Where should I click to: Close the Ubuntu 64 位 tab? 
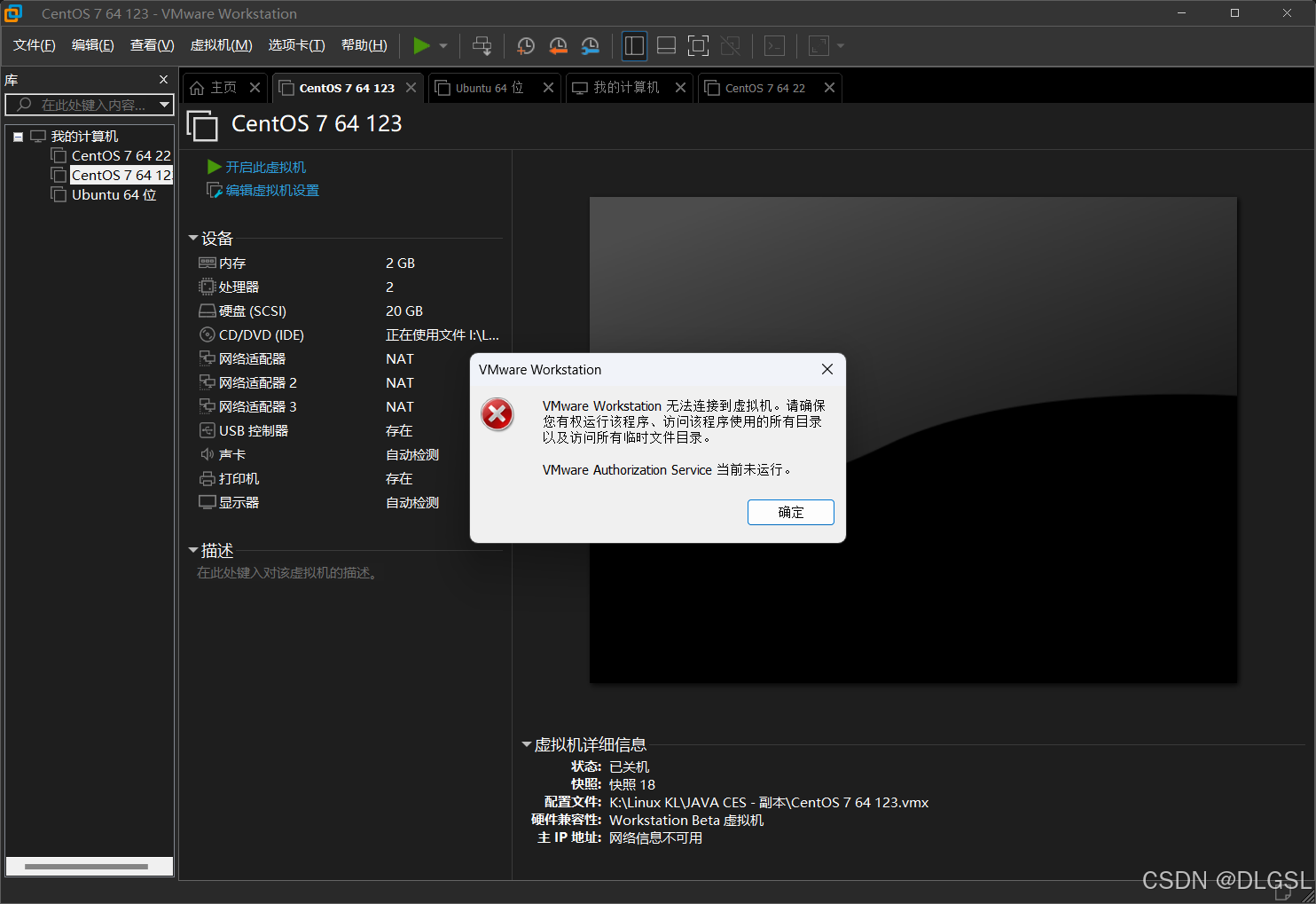(548, 88)
